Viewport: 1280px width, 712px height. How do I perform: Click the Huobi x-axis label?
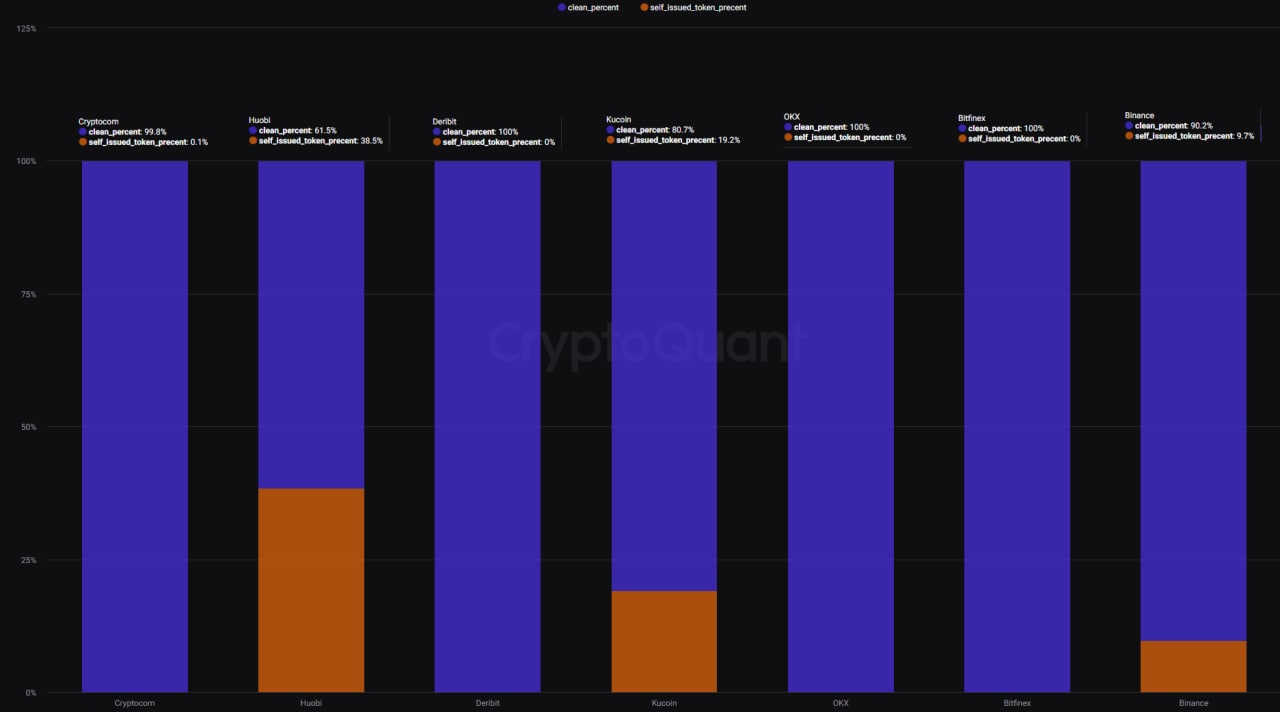point(311,703)
